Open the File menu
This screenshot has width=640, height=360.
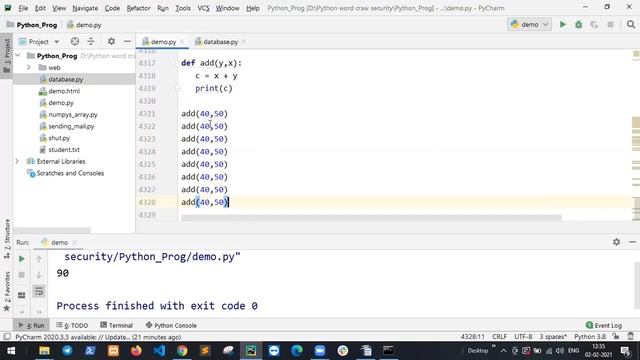pyautogui.click(x=23, y=8)
